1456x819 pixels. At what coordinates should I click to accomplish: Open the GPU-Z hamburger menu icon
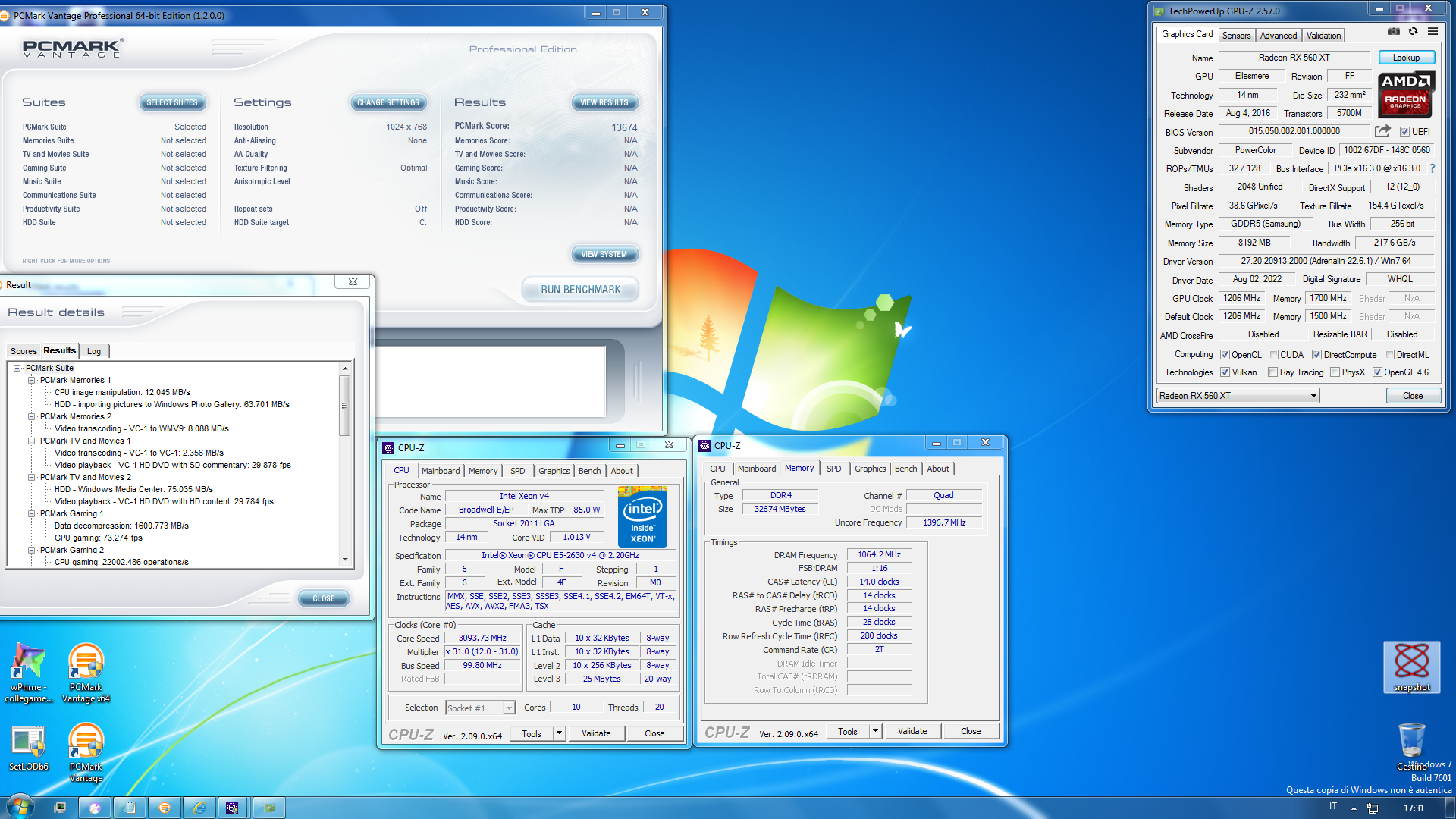point(1432,31)
